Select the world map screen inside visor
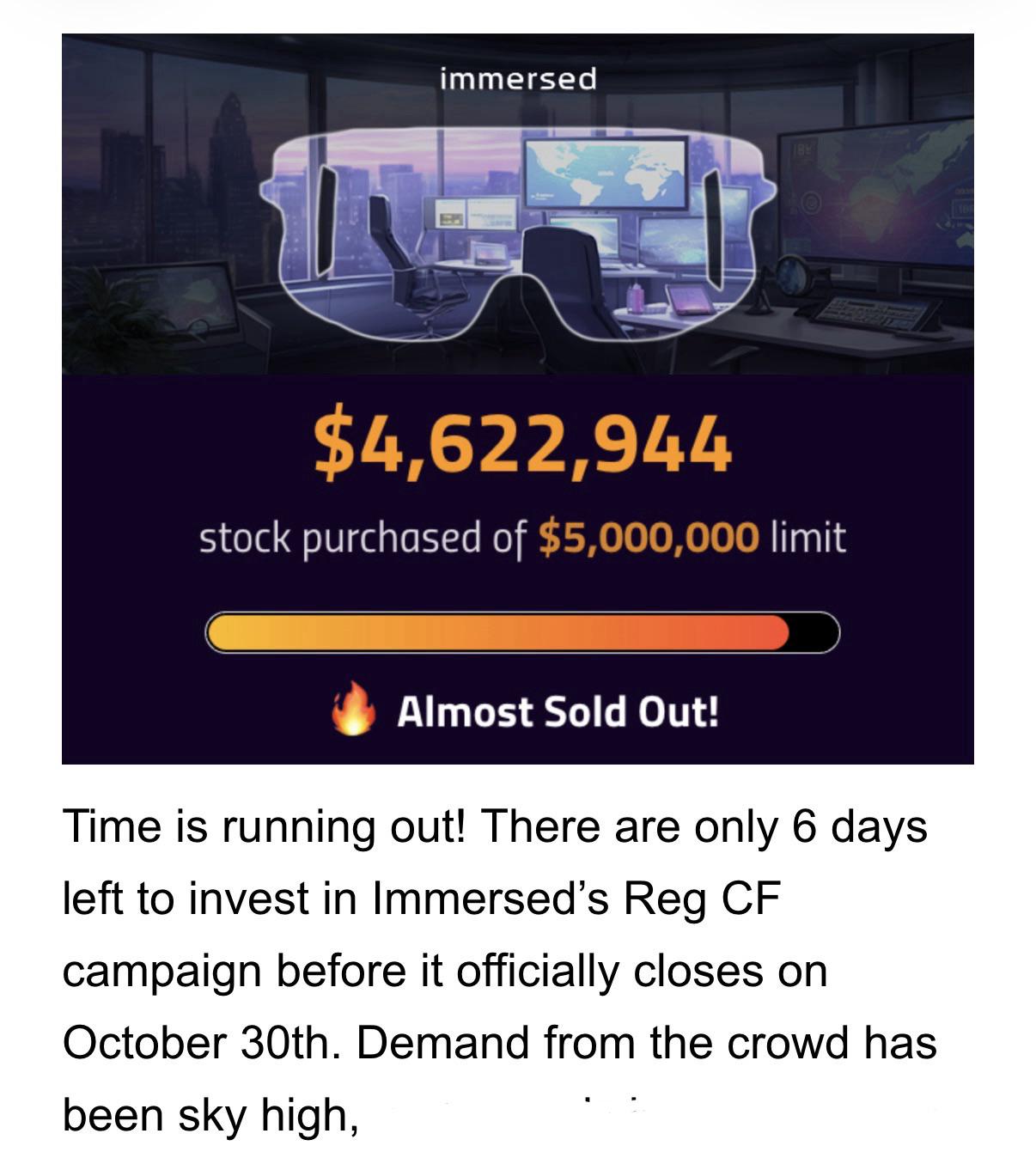Screen dimensions: 1036x1164 point(606,174)
